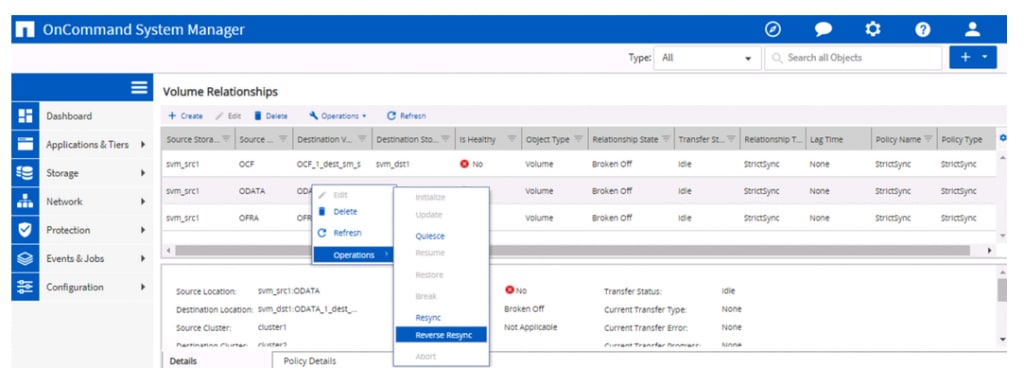This screenshot has width=1024, height=368.
Task: Click Refresh in the toolbar
Action: (406, 116)
